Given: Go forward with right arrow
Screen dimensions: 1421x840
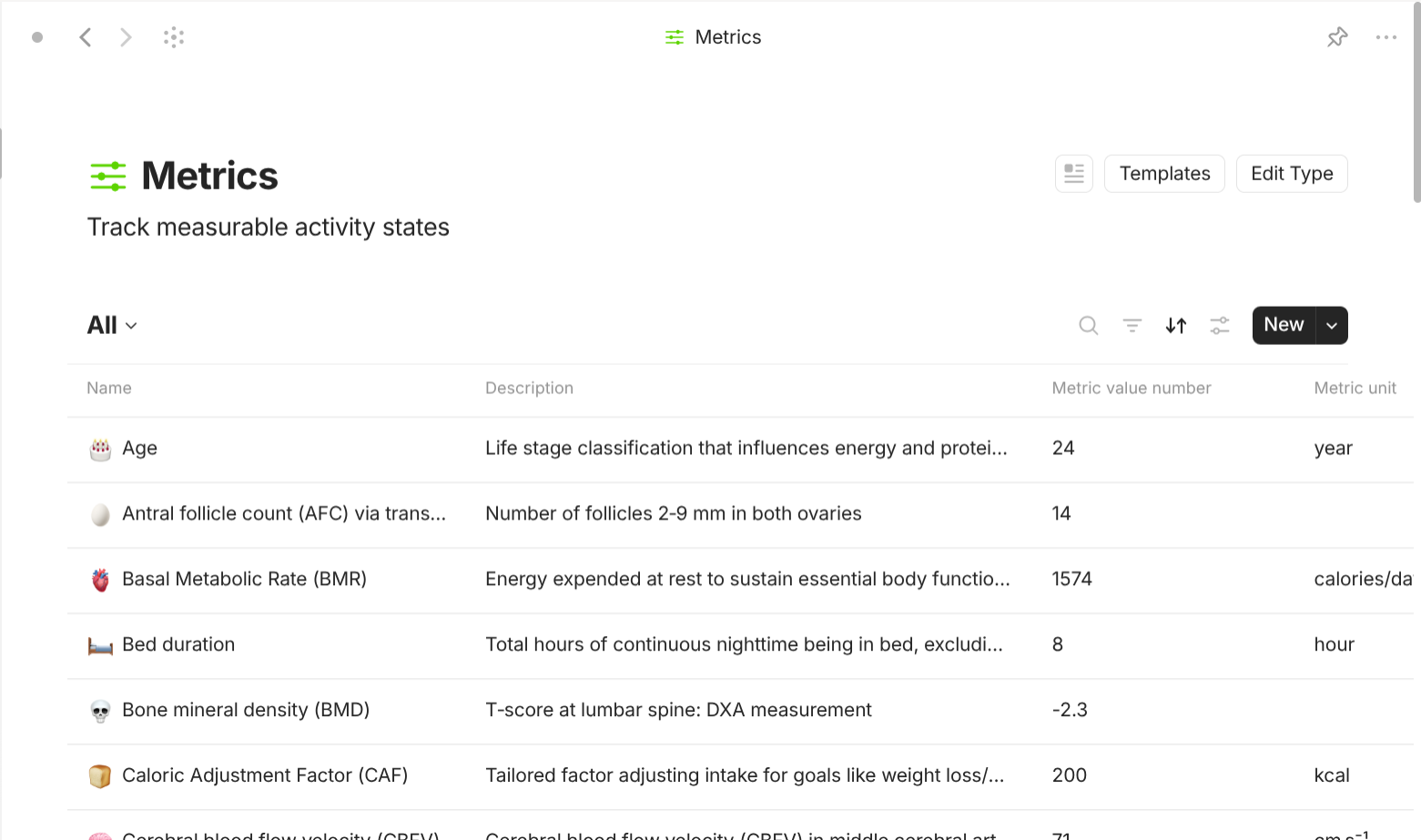Looking at the screenshot, I should click(x=126, y=37).
